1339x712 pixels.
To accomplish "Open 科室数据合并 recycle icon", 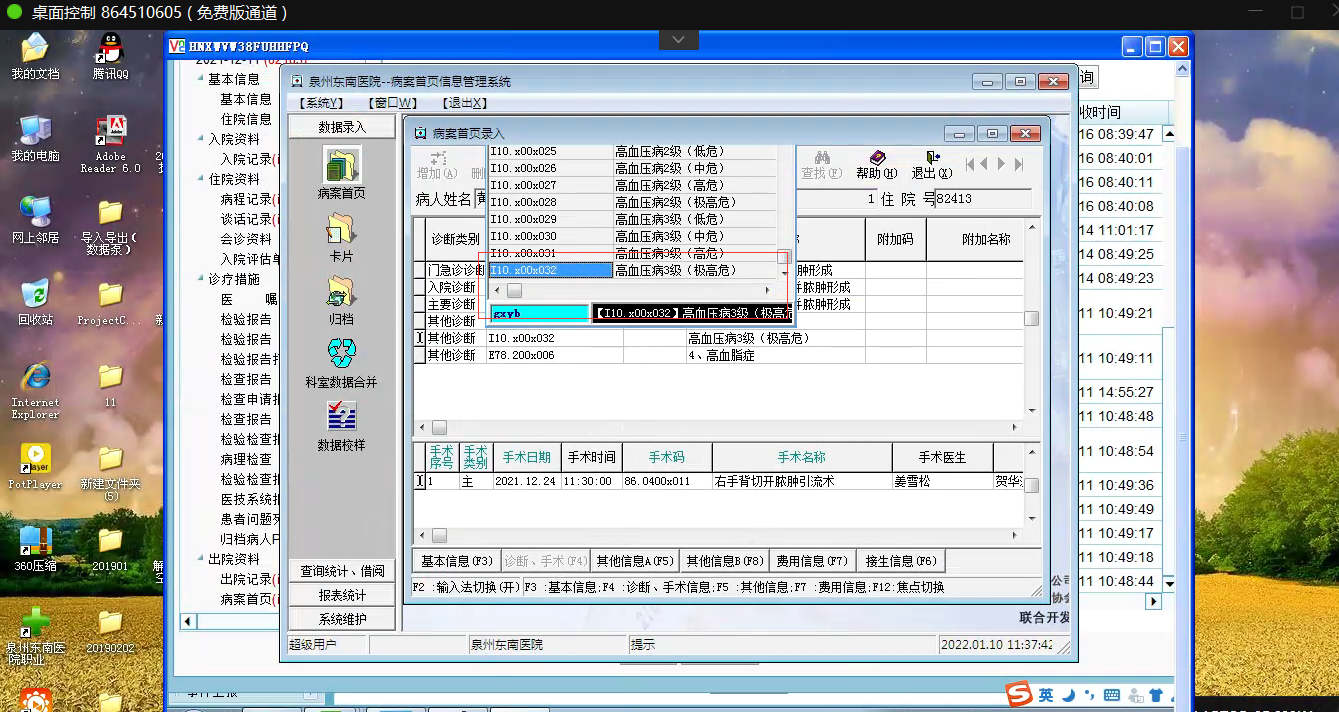I will (x=341, y=354).
